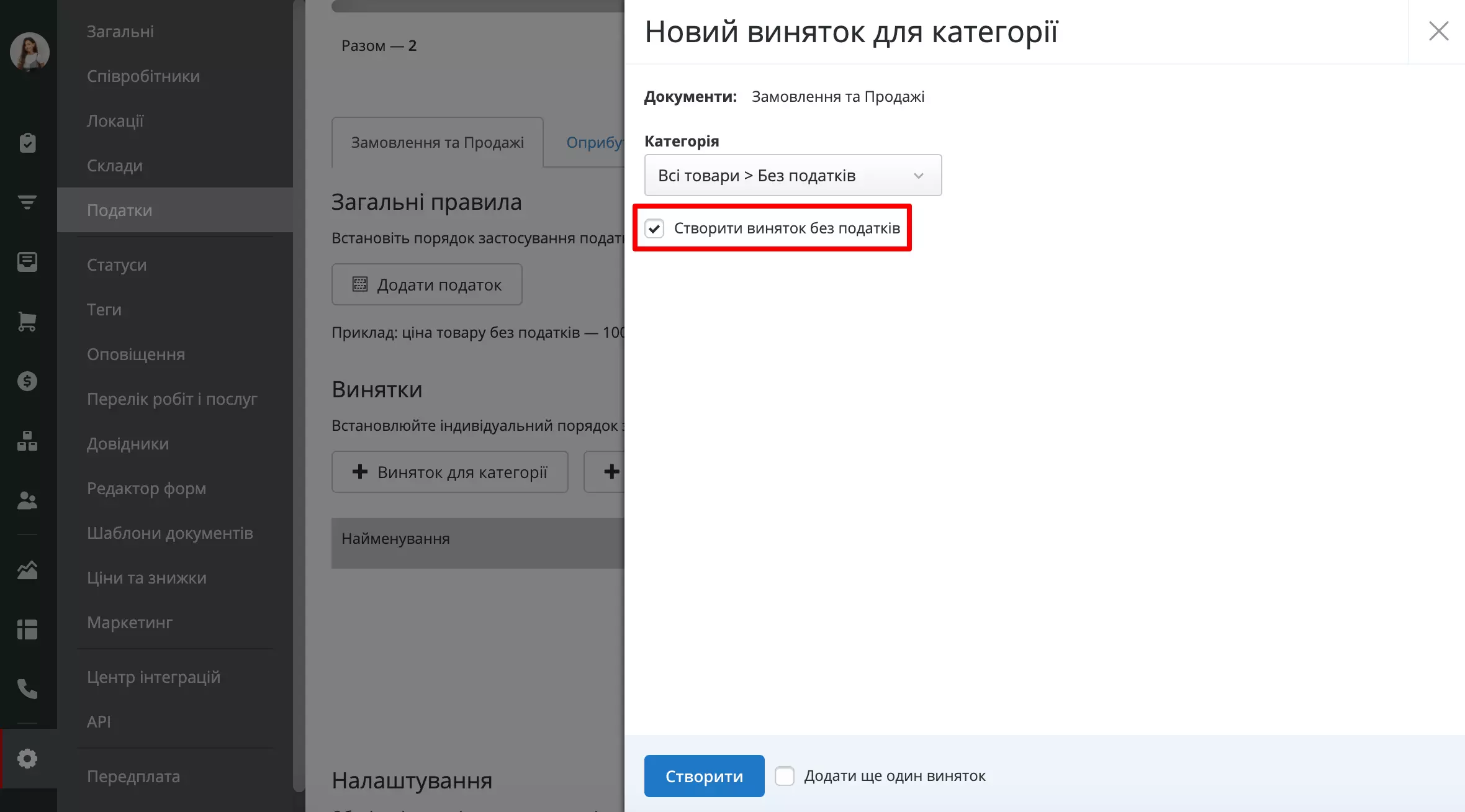1465x812 pixels.
Task: Open the warehouse boxes icon in sidebar
Action: coord(27,441)
